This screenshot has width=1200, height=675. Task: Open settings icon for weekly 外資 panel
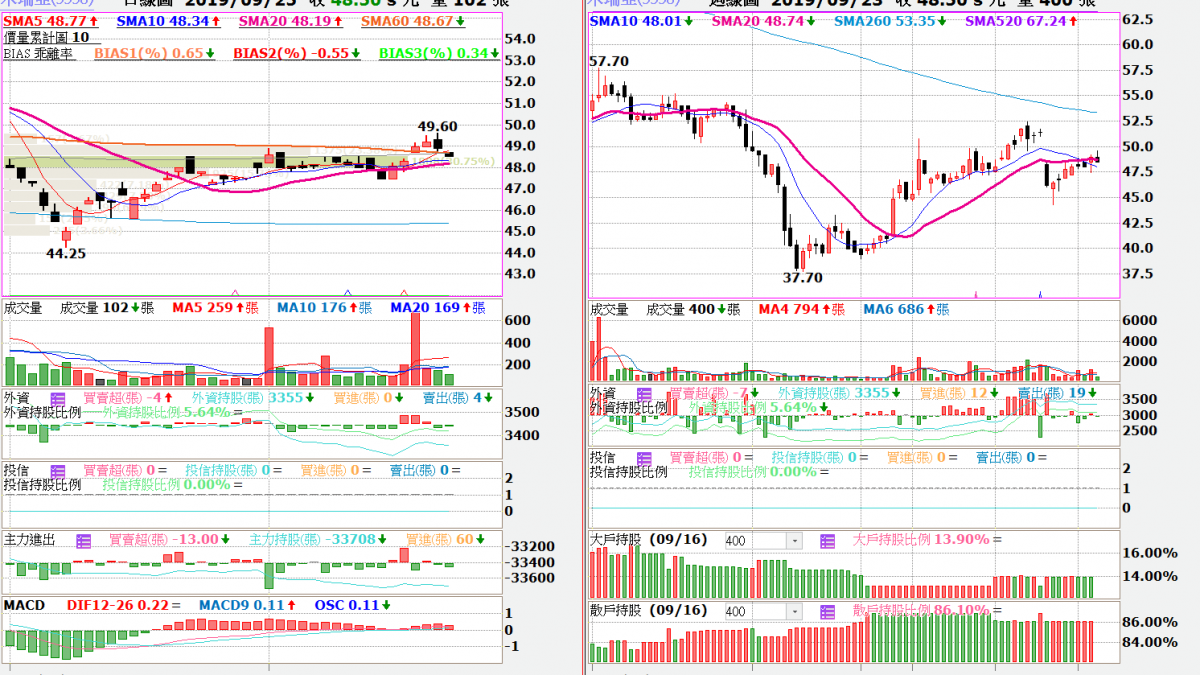(644, 394)
